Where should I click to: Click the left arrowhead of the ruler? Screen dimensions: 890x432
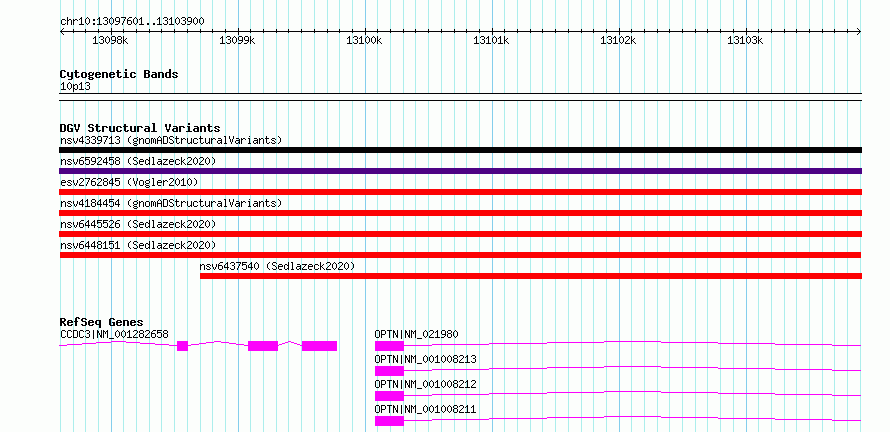tap(62, 32)
